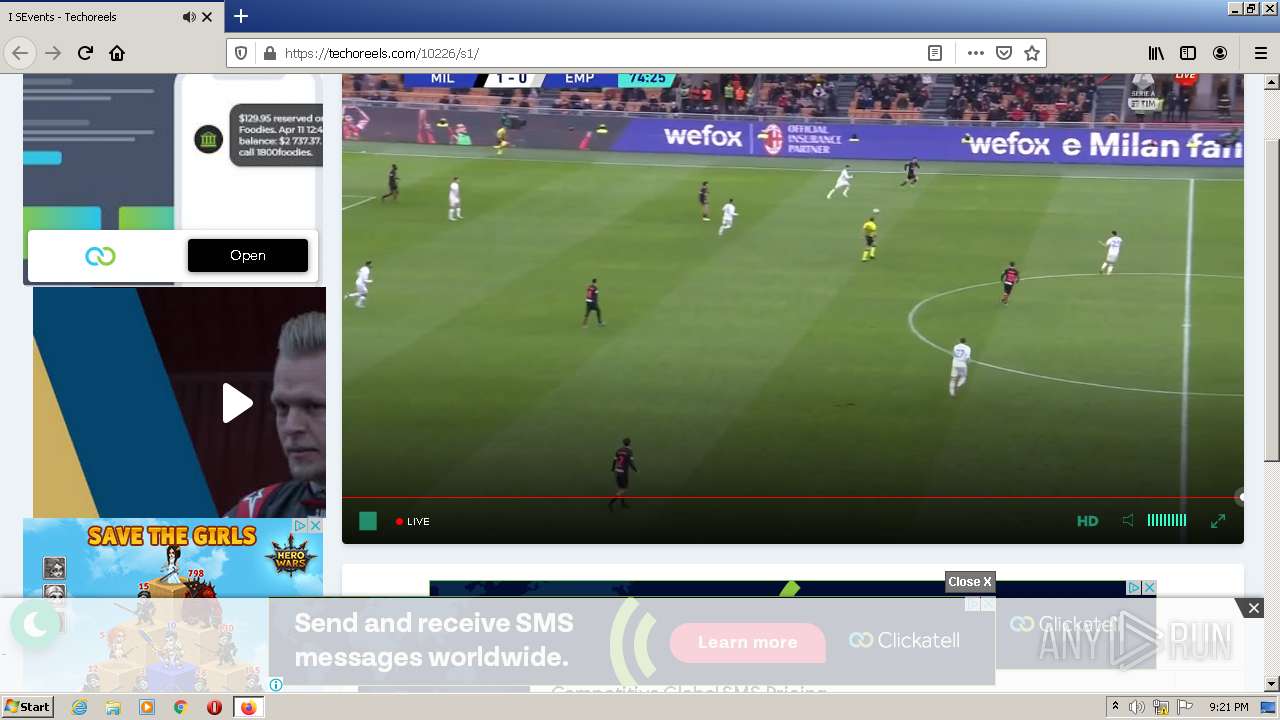
Task: Click the forward navigation arrow
Action: (x=53, y=53)
